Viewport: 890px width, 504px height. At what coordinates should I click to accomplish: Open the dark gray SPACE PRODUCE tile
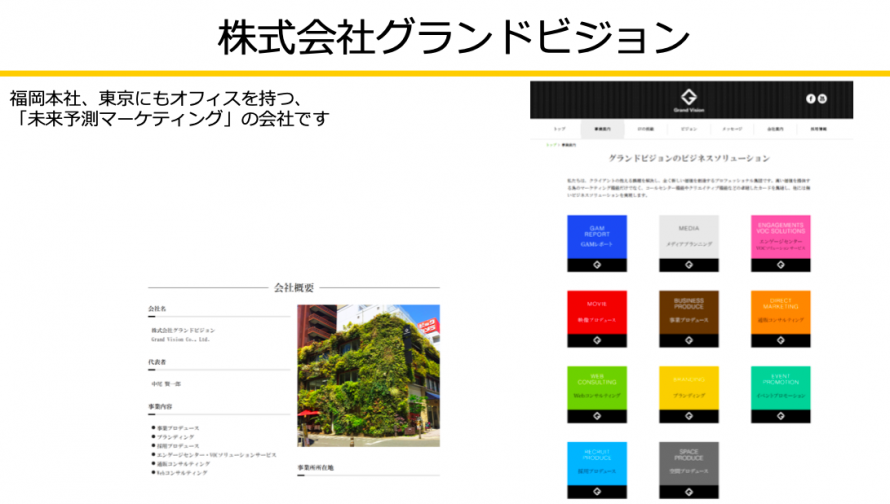tap(689, 470)
